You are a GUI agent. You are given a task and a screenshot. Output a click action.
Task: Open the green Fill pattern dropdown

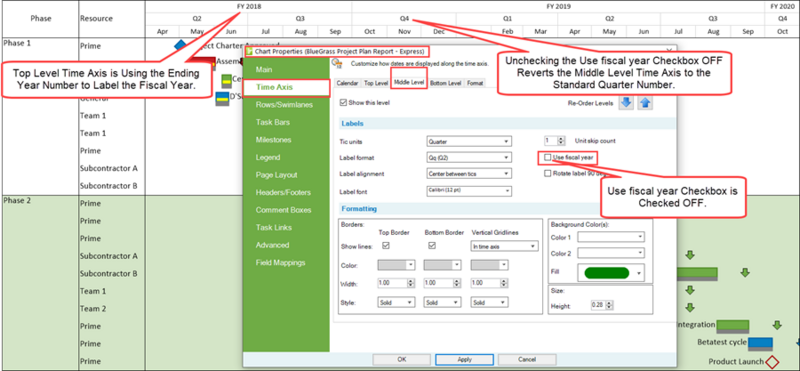tap(611, 273)
